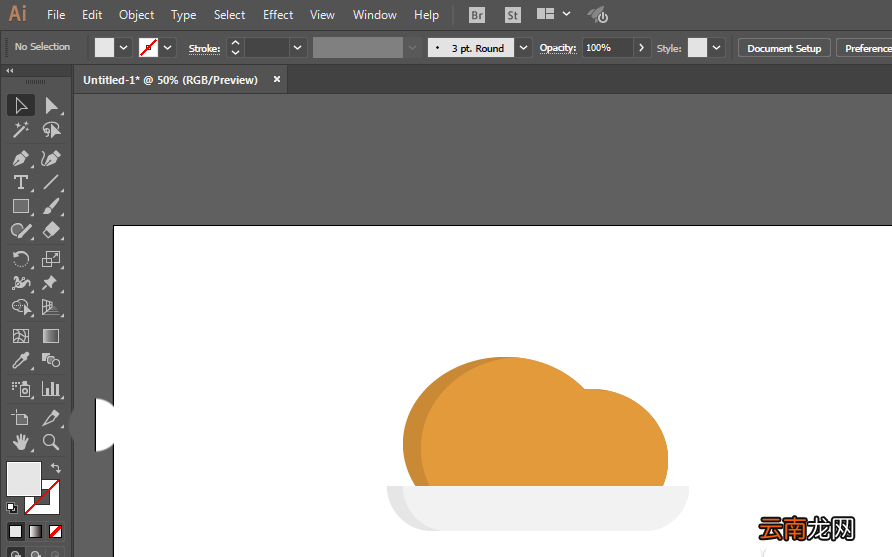Switch to the Untitled-1 document tab

tap(170, 80)
